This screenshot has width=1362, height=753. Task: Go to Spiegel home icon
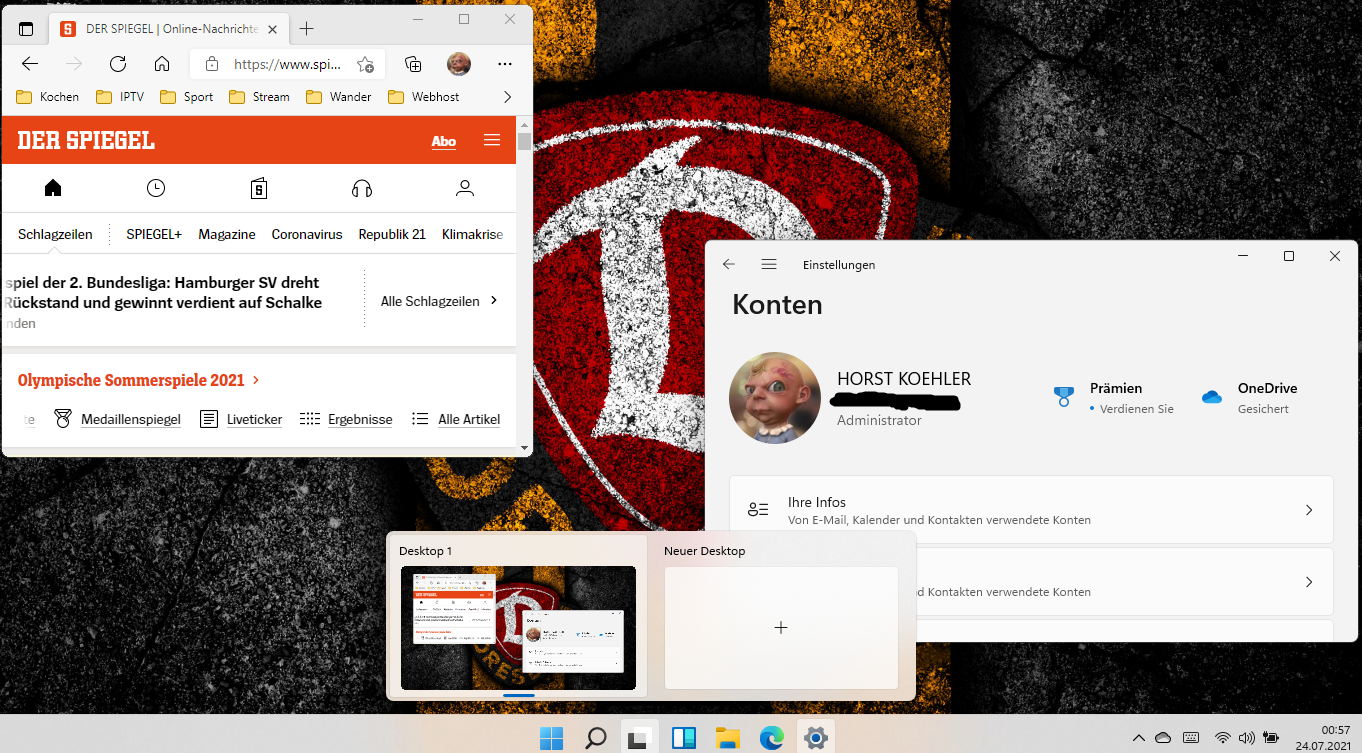53,188
